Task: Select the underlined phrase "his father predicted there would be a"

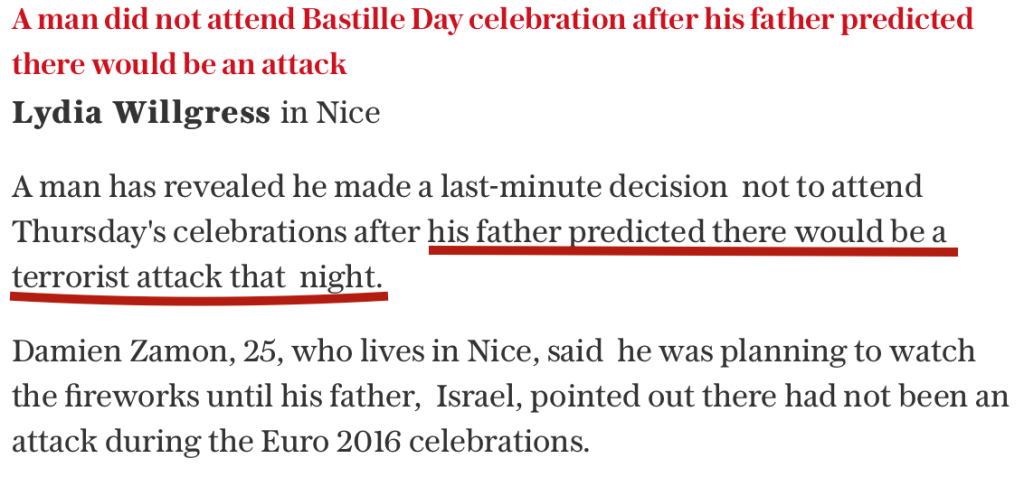Action: pyautogui.click(x=687, y=232)
